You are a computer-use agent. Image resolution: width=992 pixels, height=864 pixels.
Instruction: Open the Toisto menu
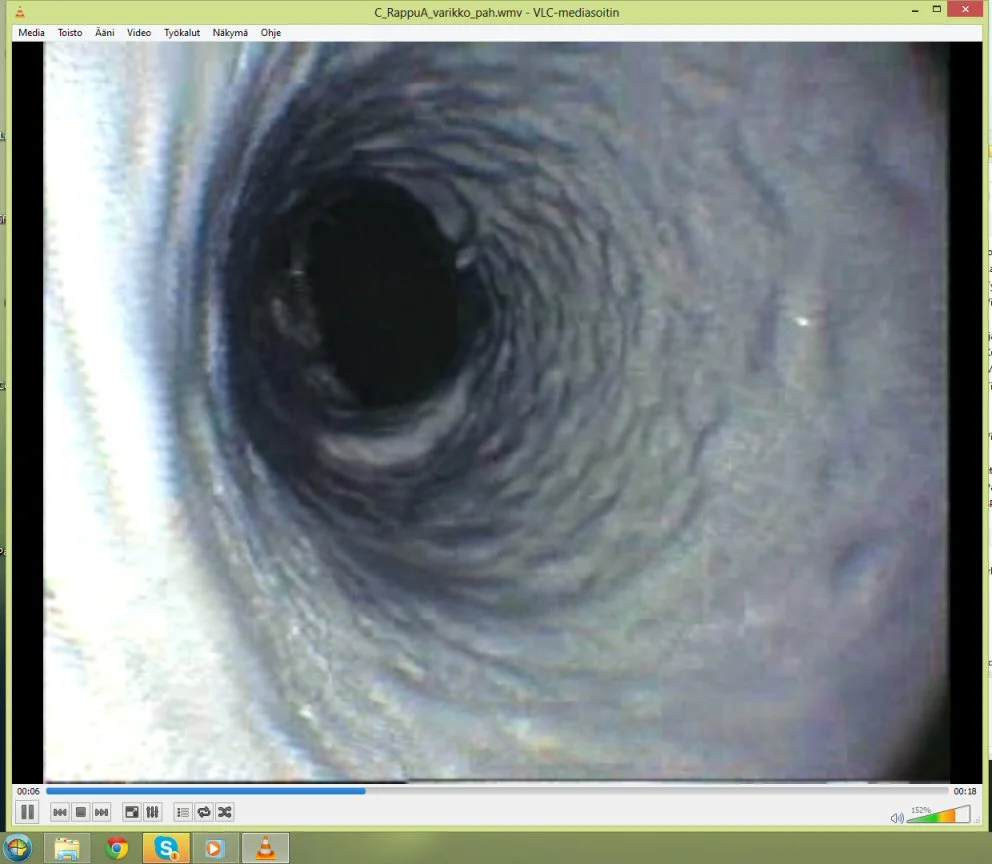pos(70,33)
